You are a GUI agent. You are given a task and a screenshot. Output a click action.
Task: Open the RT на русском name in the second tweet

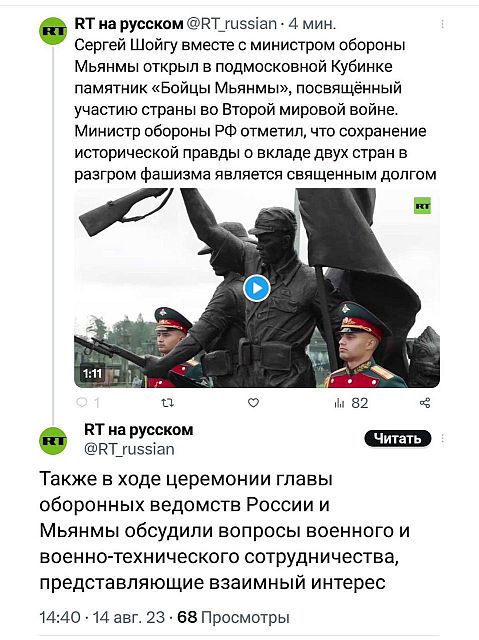139,430
